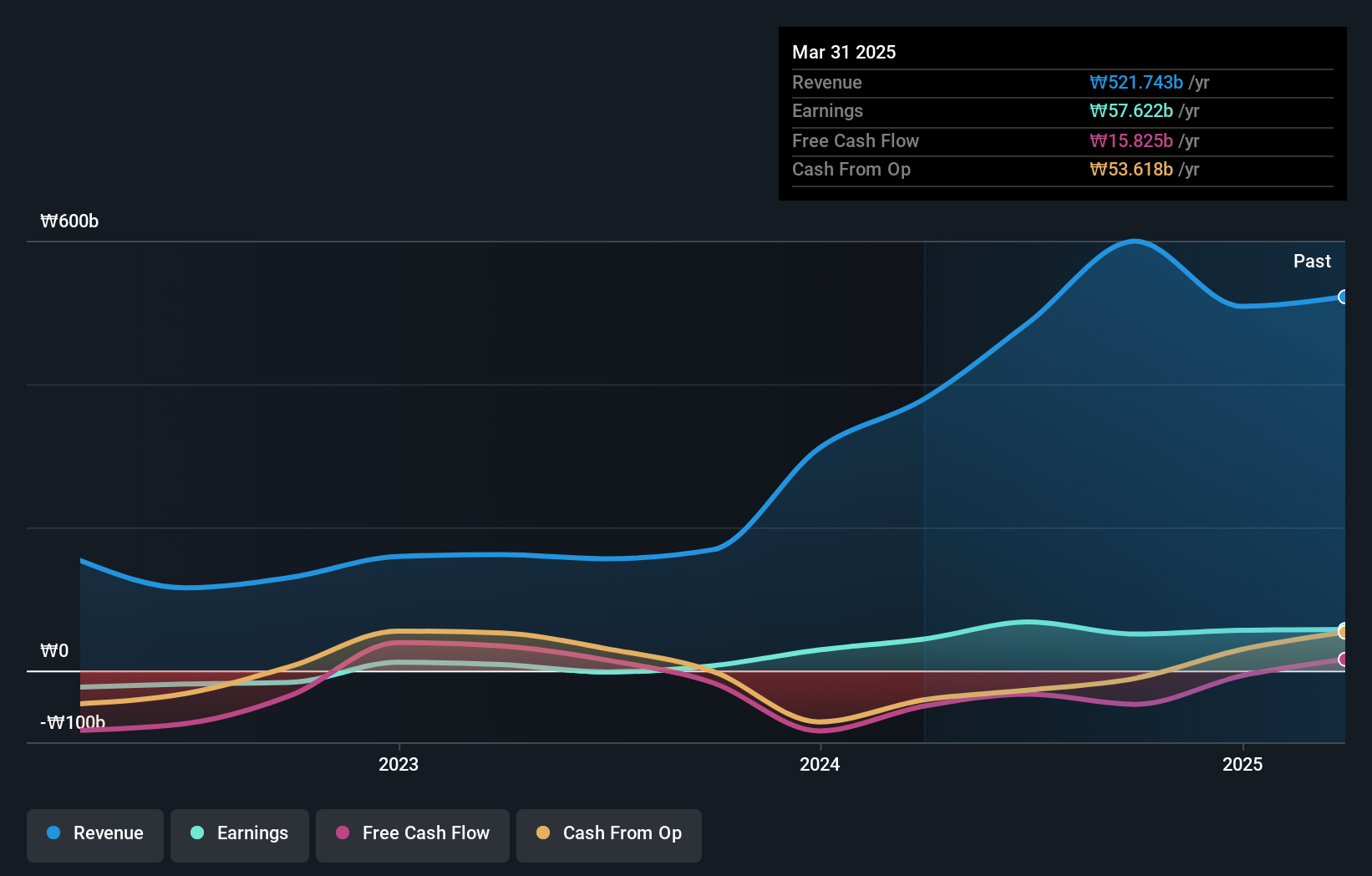This screenshot has height=876, width=1372.
Task: Select the Free Cash Flow endpoint marker
Action: click(1343, 660)
